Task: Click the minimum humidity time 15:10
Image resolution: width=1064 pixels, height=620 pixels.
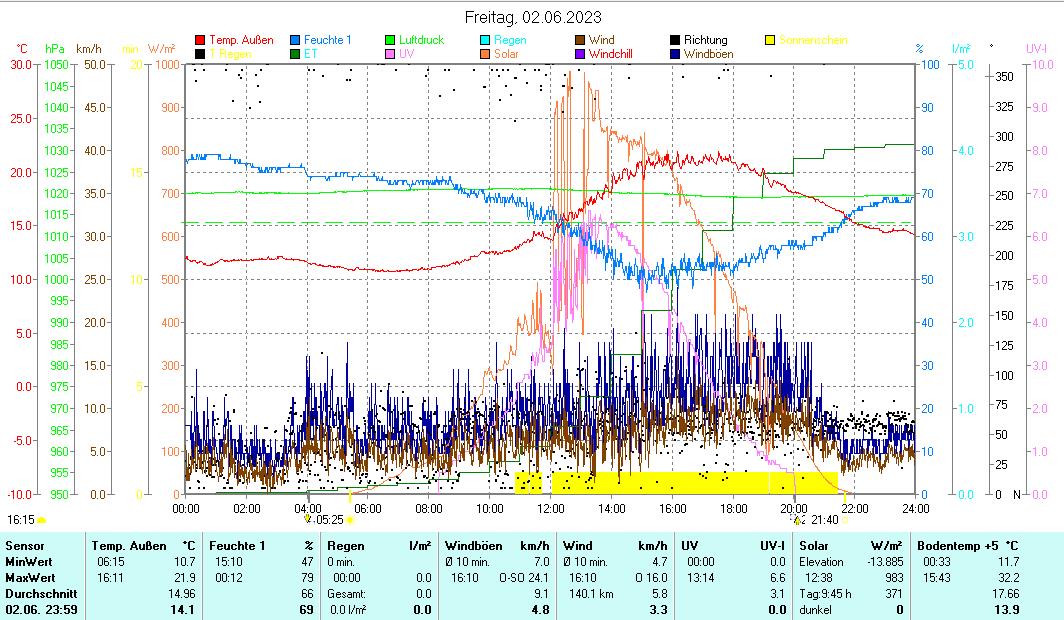Action: (228, 562)
